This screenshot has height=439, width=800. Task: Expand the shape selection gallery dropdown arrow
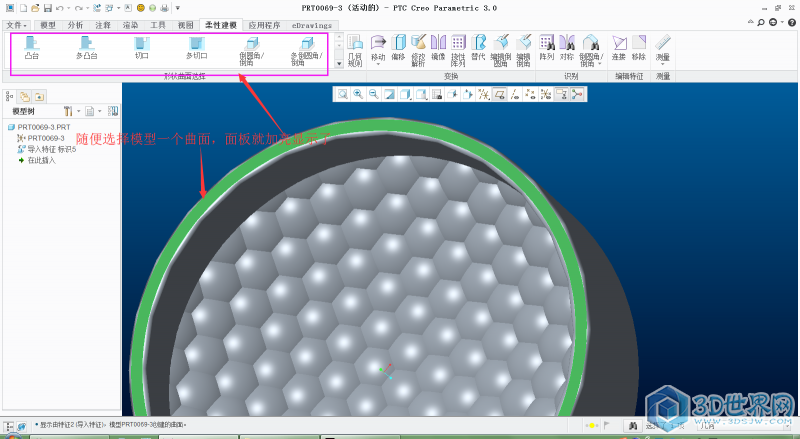339,64
